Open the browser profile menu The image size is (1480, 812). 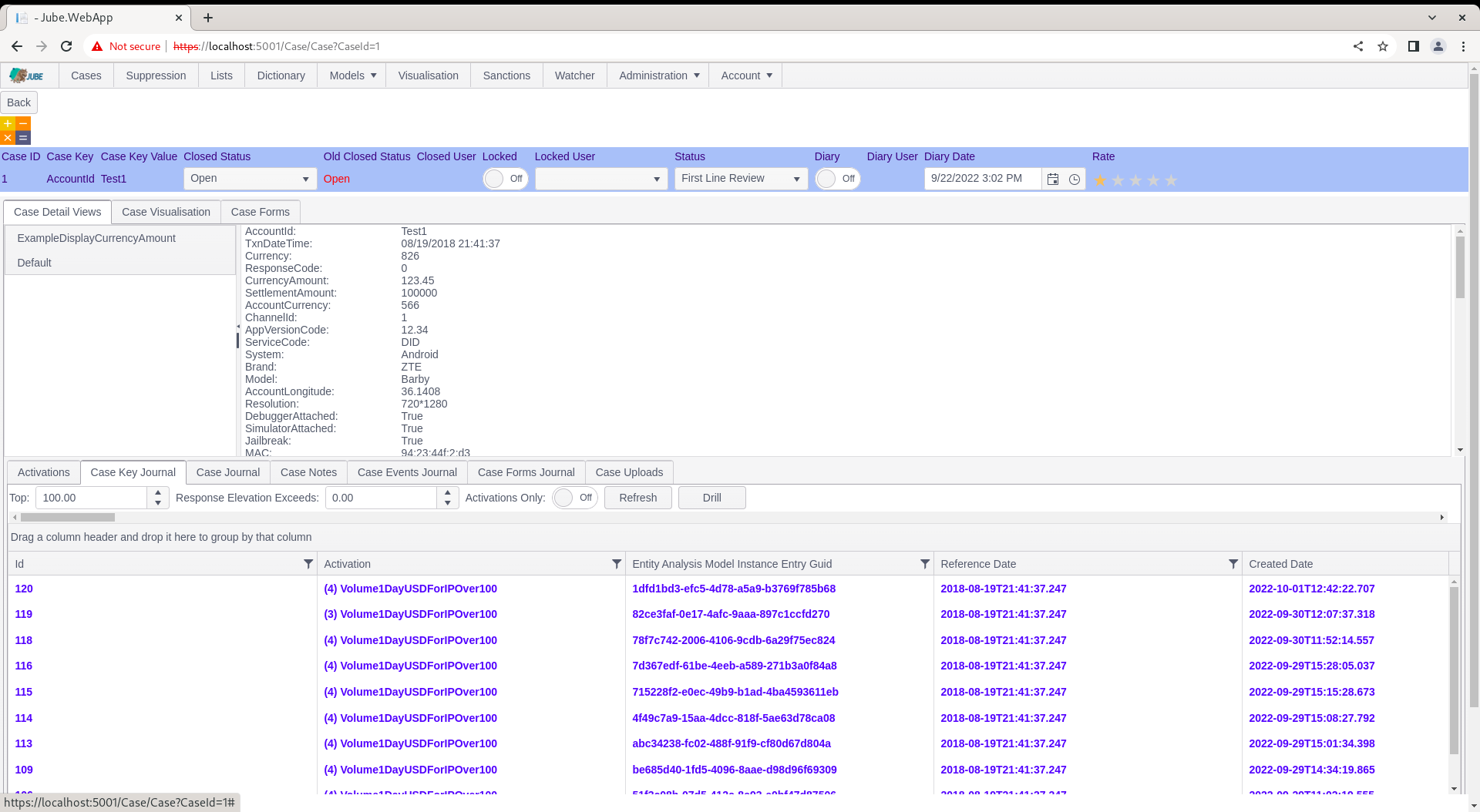[1438, 46]
